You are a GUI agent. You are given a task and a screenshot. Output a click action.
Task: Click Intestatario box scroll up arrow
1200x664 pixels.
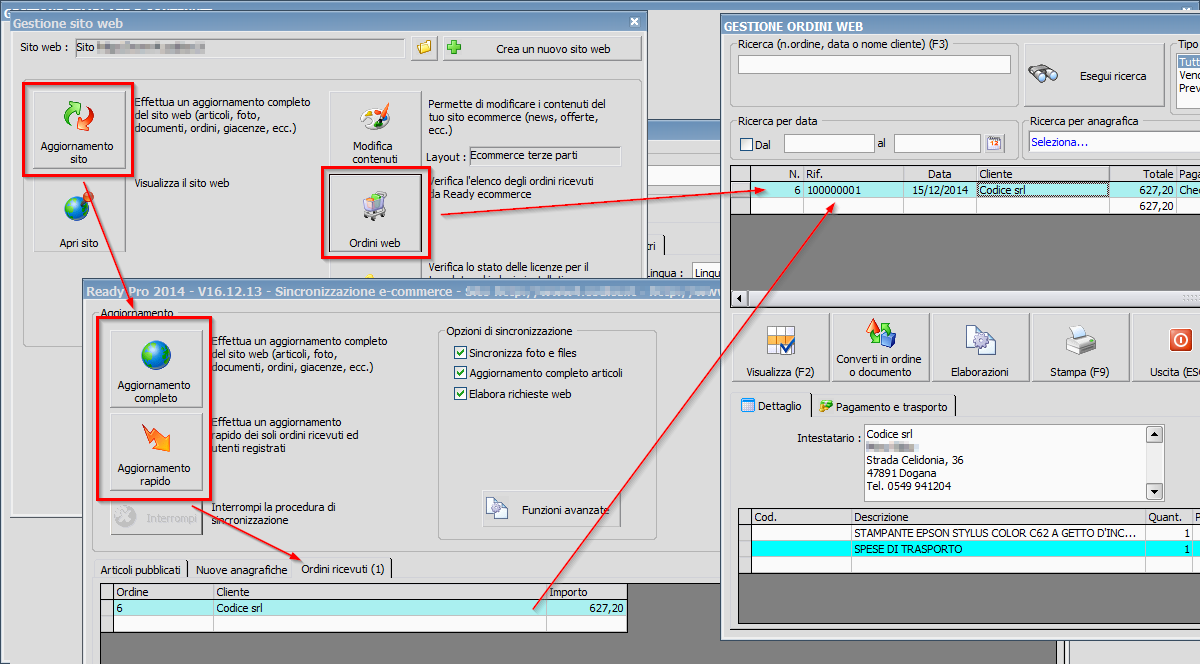point(1155,435)
